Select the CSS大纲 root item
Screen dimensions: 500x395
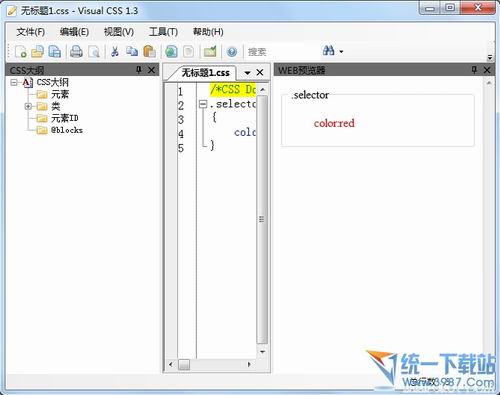point(53,82)
